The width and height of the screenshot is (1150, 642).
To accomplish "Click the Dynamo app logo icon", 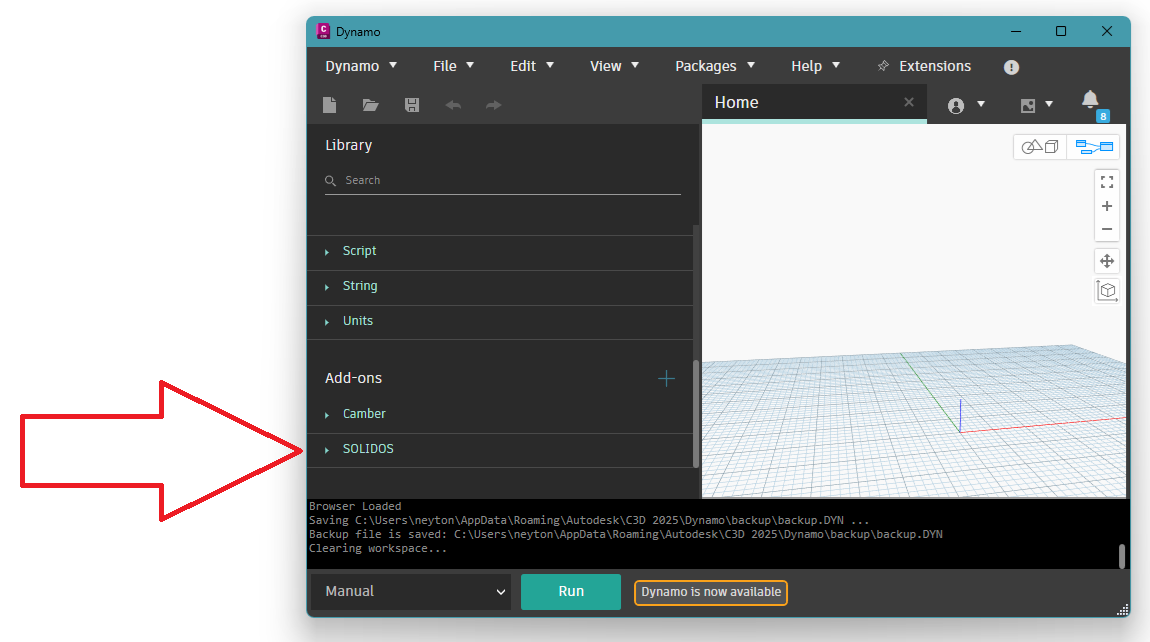I will (323, 31).
